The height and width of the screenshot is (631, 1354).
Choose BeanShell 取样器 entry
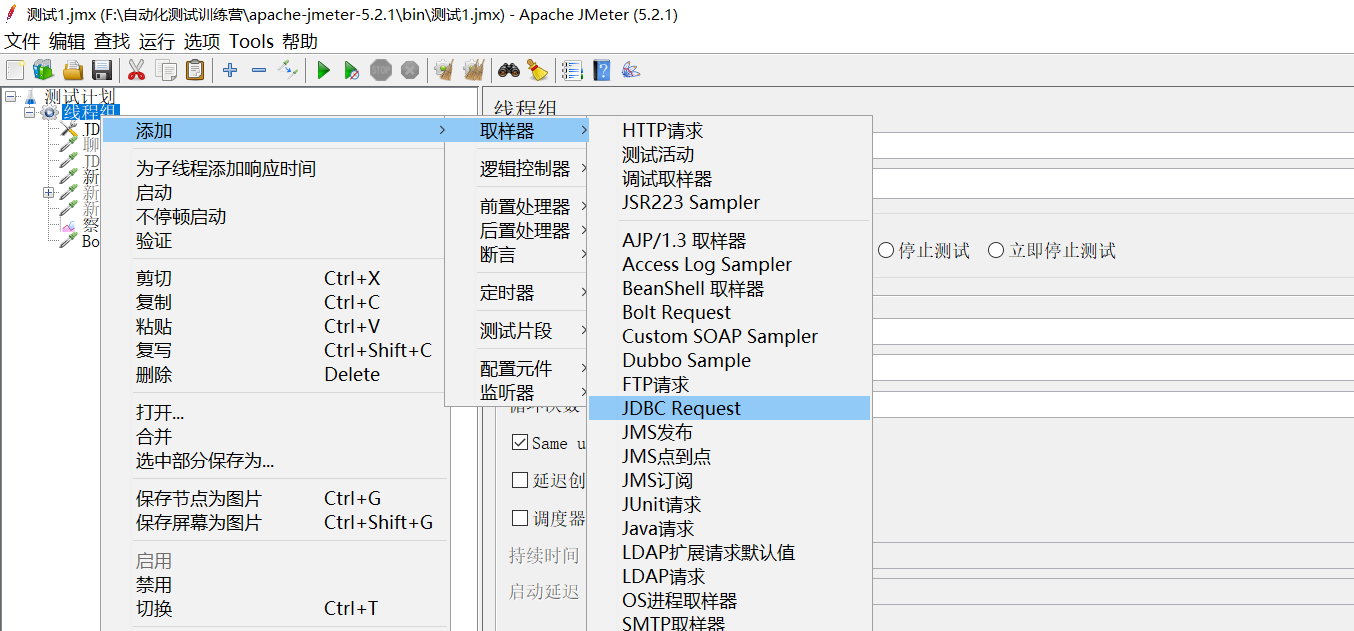coord(729,289)
